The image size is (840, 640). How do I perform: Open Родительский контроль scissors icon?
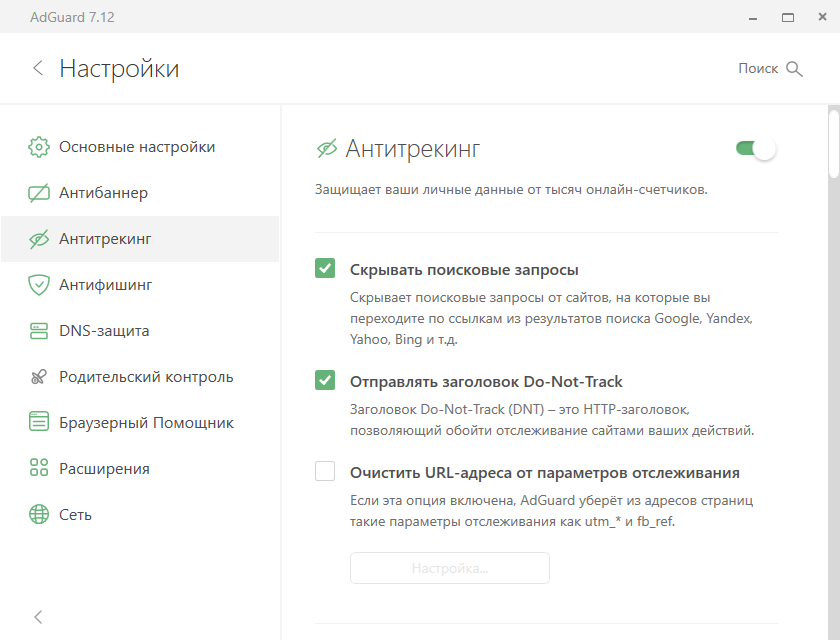38,376
